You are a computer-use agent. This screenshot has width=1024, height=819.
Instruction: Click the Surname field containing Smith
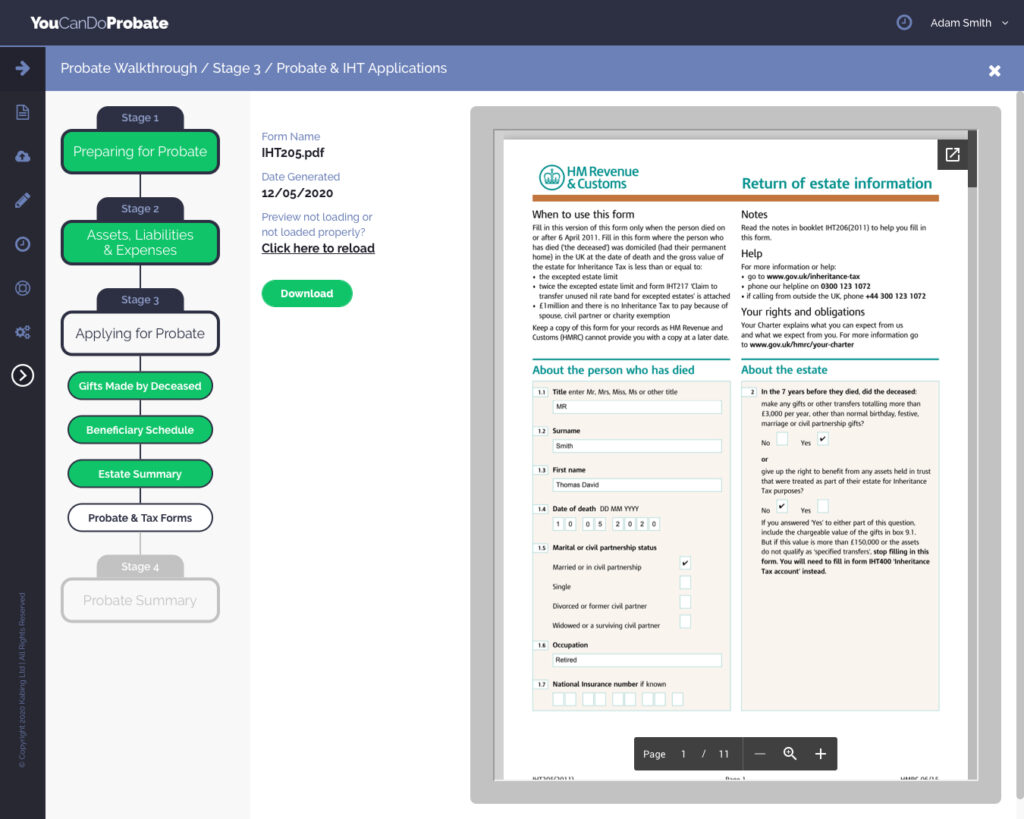pyautogui.click(x=637, y=446)
